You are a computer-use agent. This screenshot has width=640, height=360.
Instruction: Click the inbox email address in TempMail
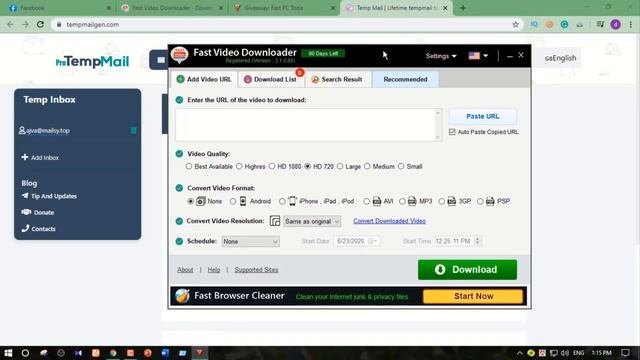point(48,131)
